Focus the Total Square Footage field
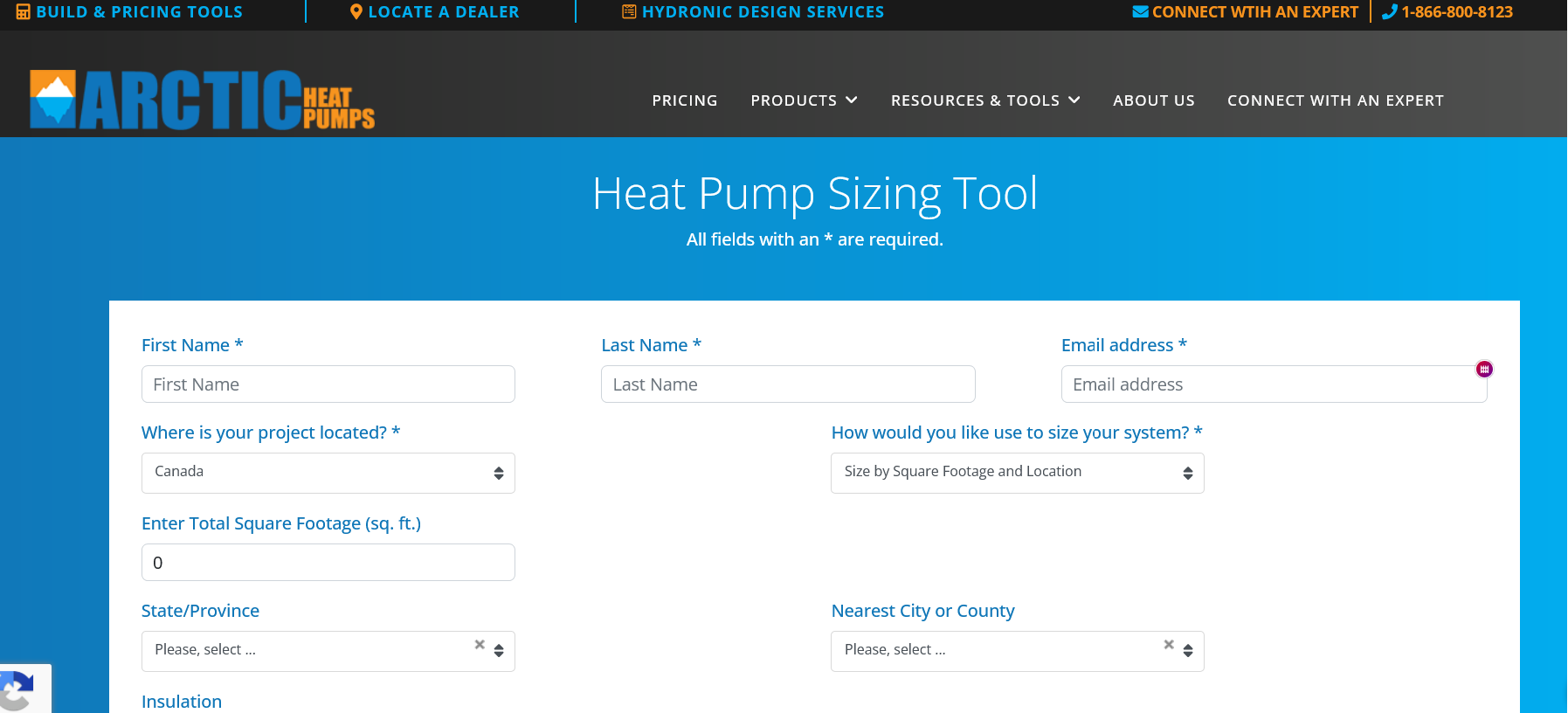Image resolution: width=1568 pixels, height=713 pixels. point(328,563)
